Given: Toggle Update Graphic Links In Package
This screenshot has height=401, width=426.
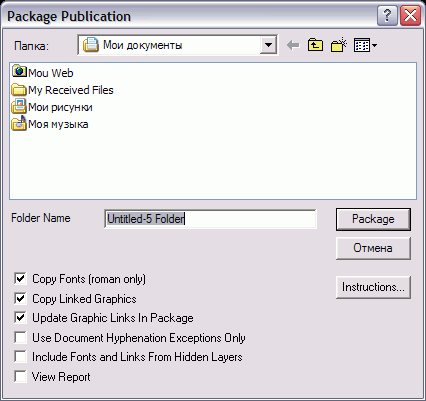Looking at the screenshot, I should point(20,317).
